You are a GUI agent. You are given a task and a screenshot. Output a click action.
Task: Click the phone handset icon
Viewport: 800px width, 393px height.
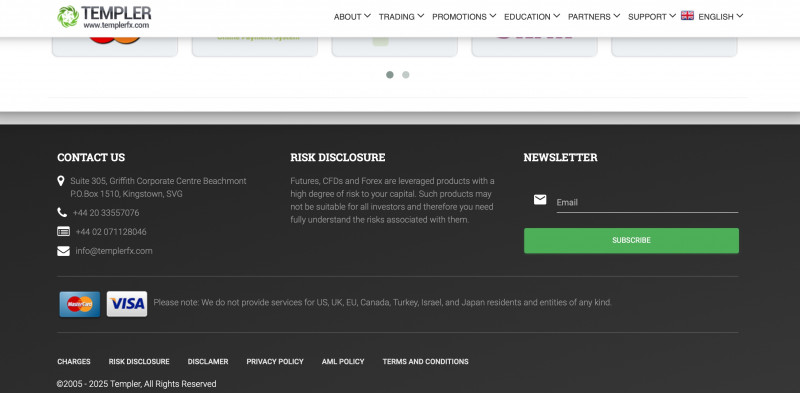click(x=62, y=212)
